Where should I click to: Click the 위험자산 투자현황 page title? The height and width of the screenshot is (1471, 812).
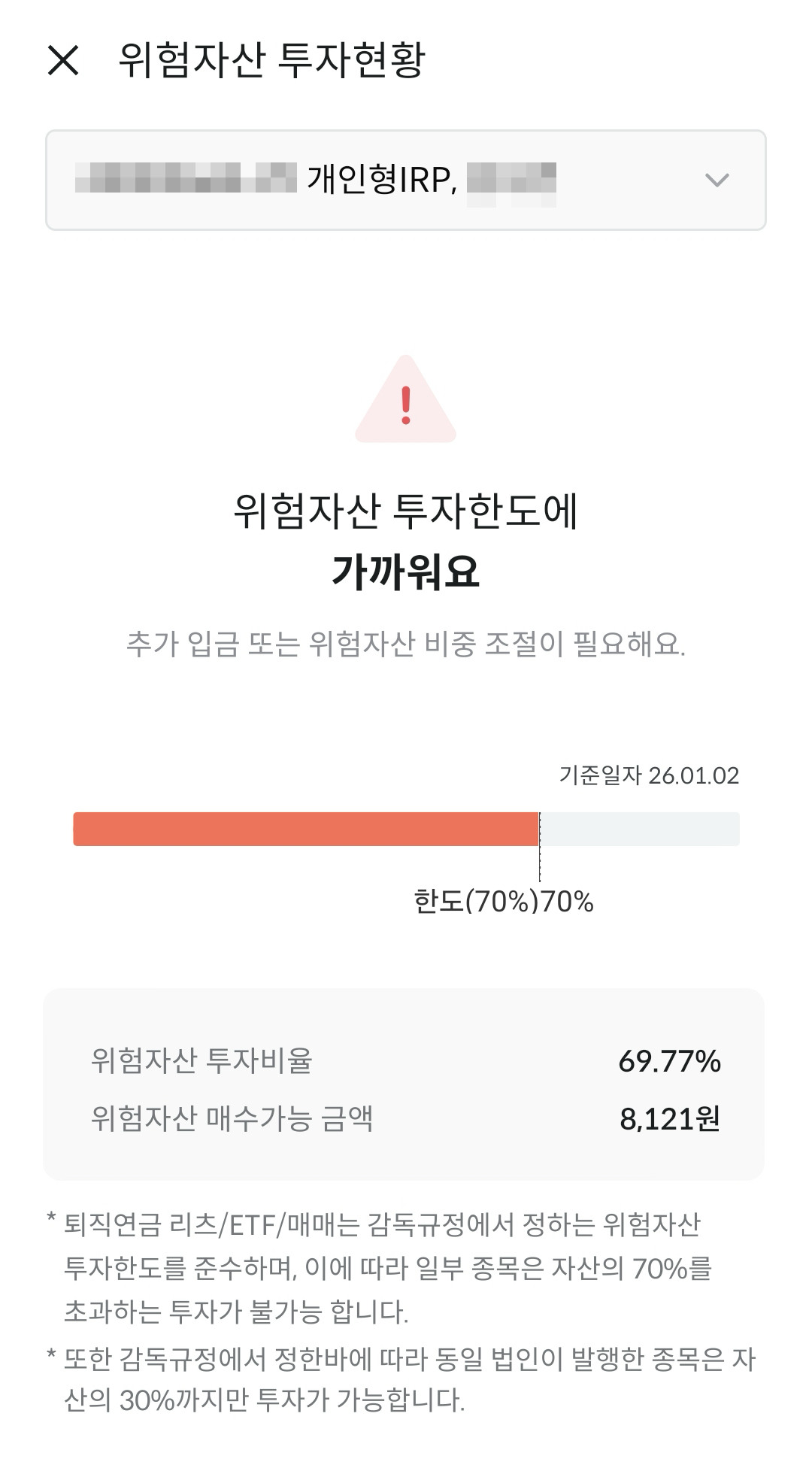272,60
